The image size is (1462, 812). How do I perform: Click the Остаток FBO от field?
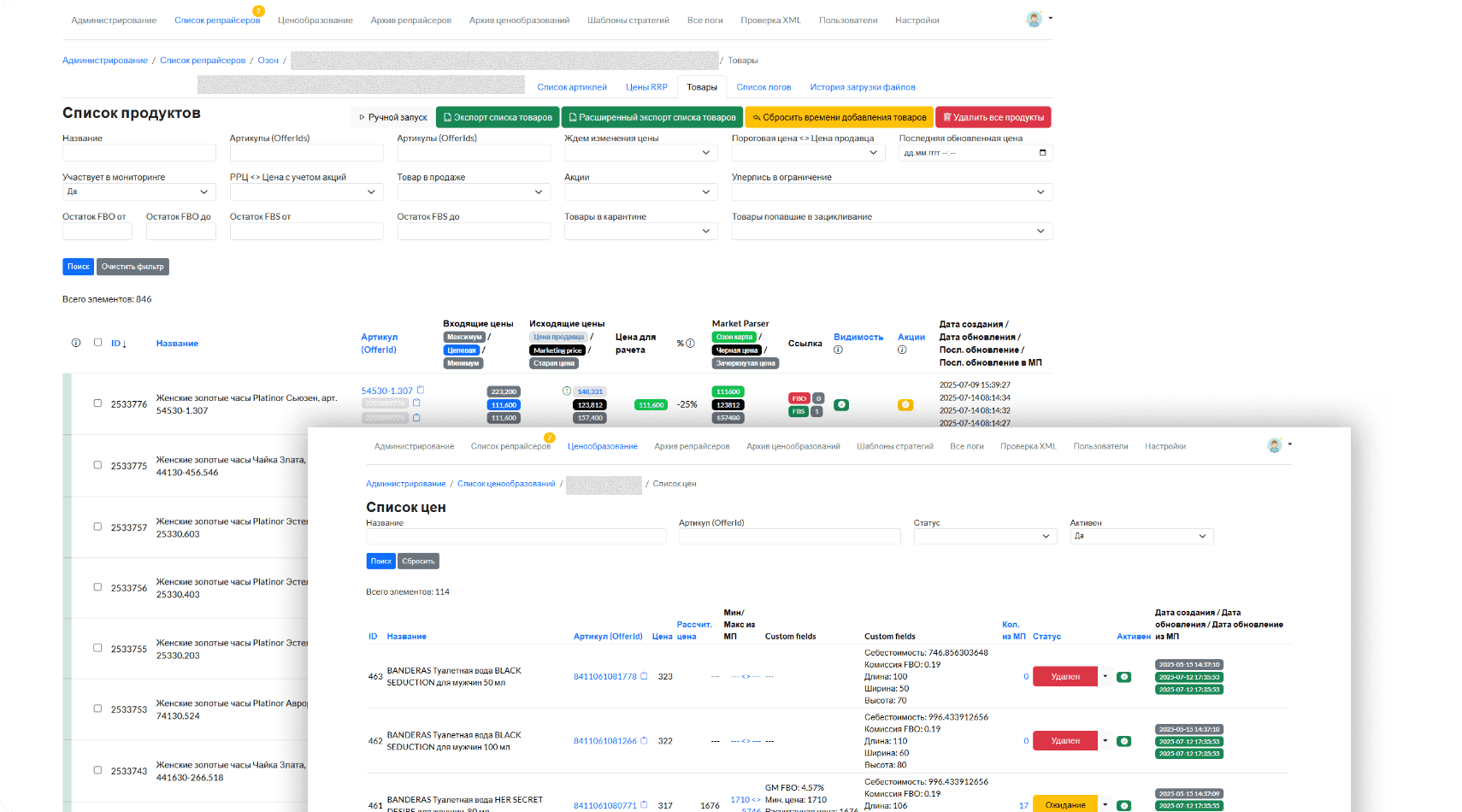97,231
